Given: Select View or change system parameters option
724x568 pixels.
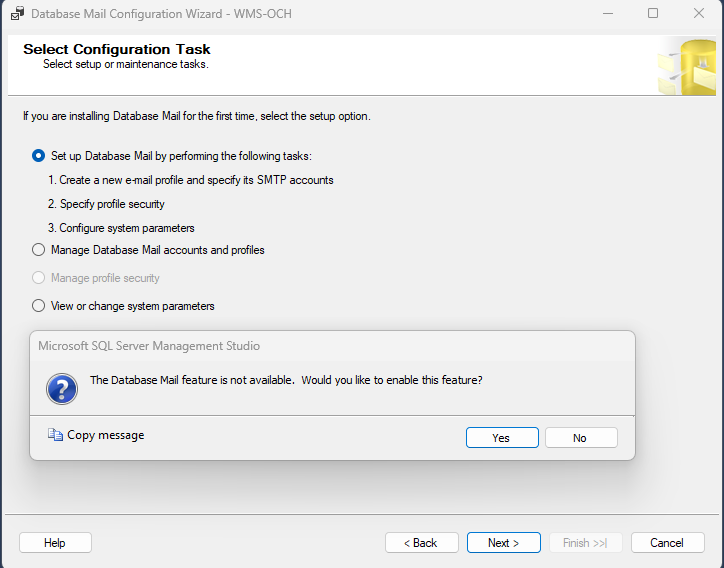Looking at the screenshot, I should coord(39,306).
